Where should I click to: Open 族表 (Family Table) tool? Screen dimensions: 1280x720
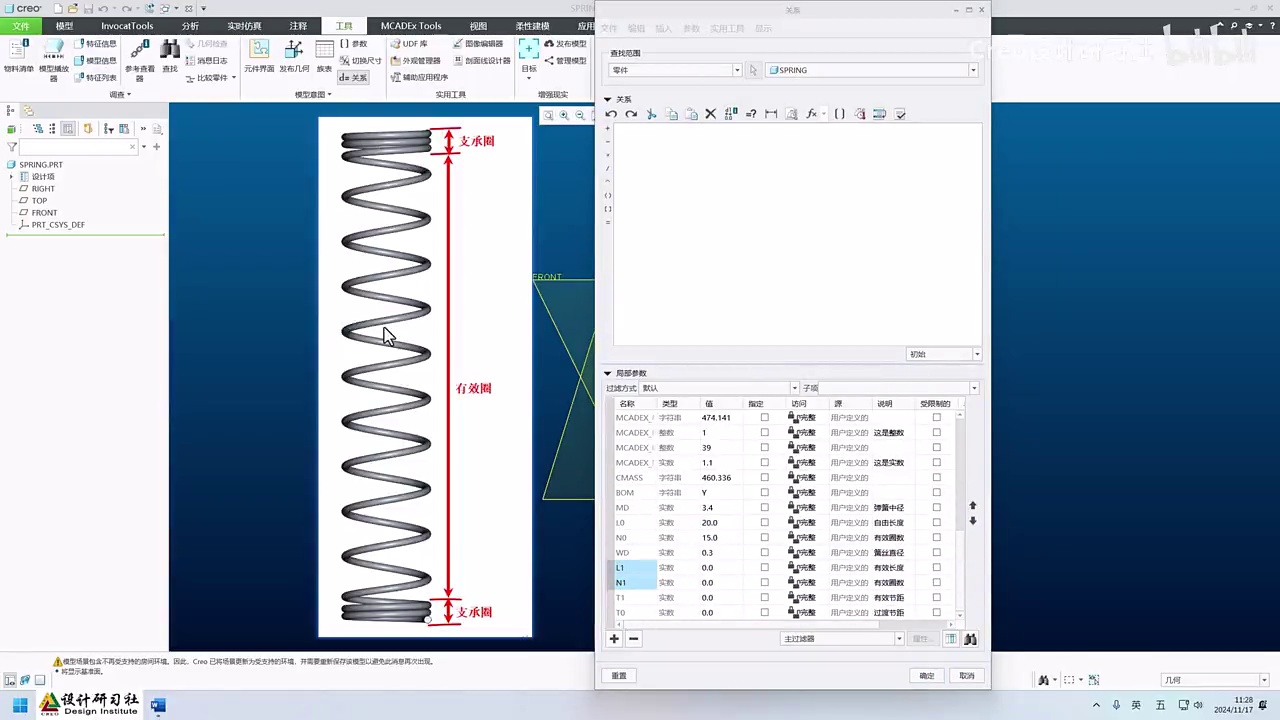click(x=324, y=56)
